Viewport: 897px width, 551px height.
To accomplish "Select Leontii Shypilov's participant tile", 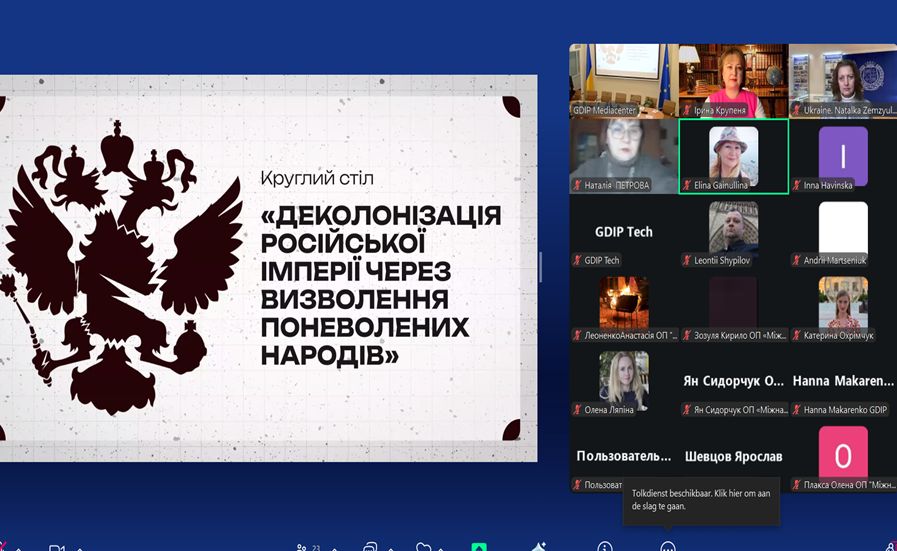I will [x=733, y=232].
